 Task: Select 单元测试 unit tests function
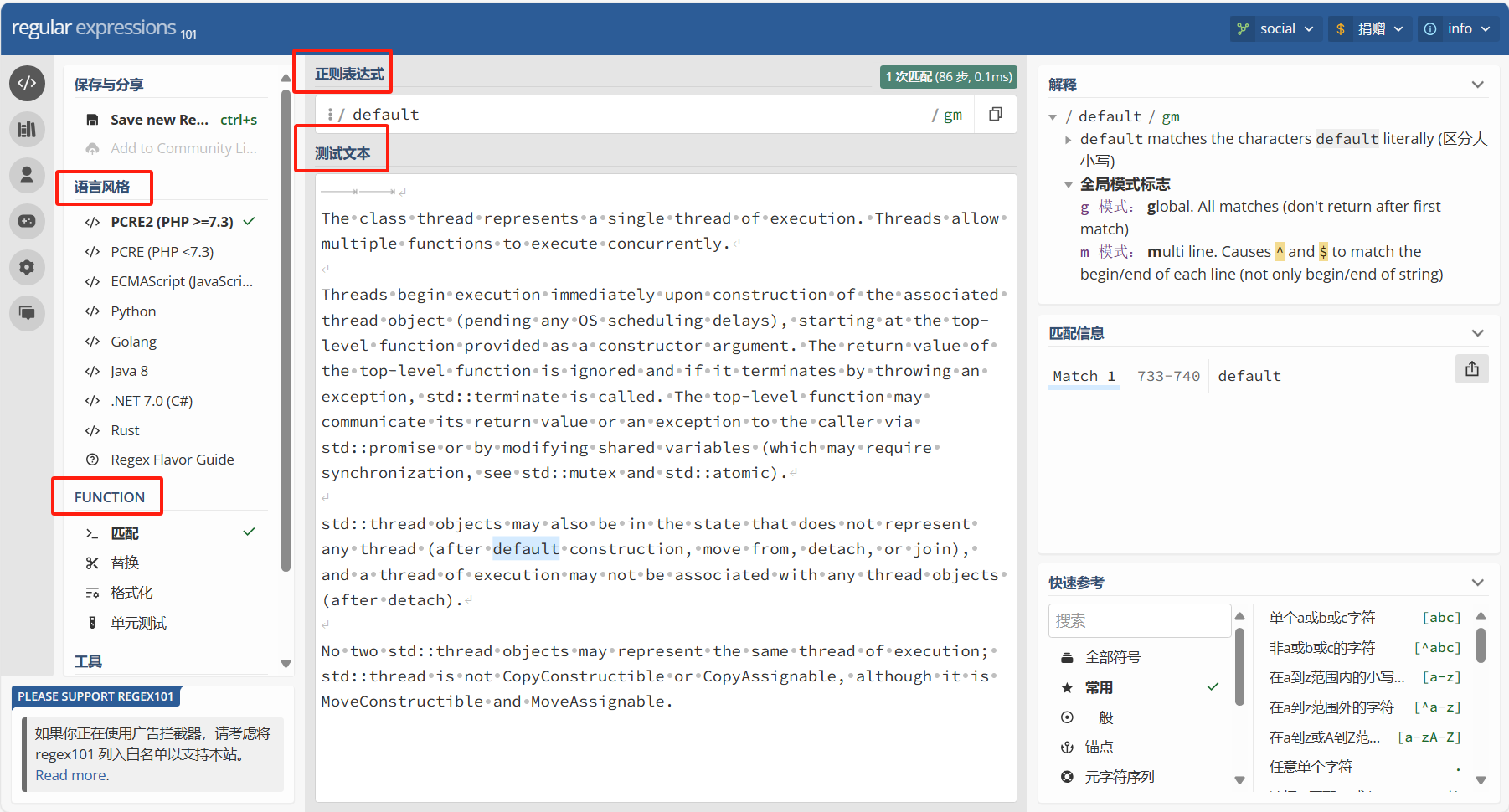click(138, 623)
